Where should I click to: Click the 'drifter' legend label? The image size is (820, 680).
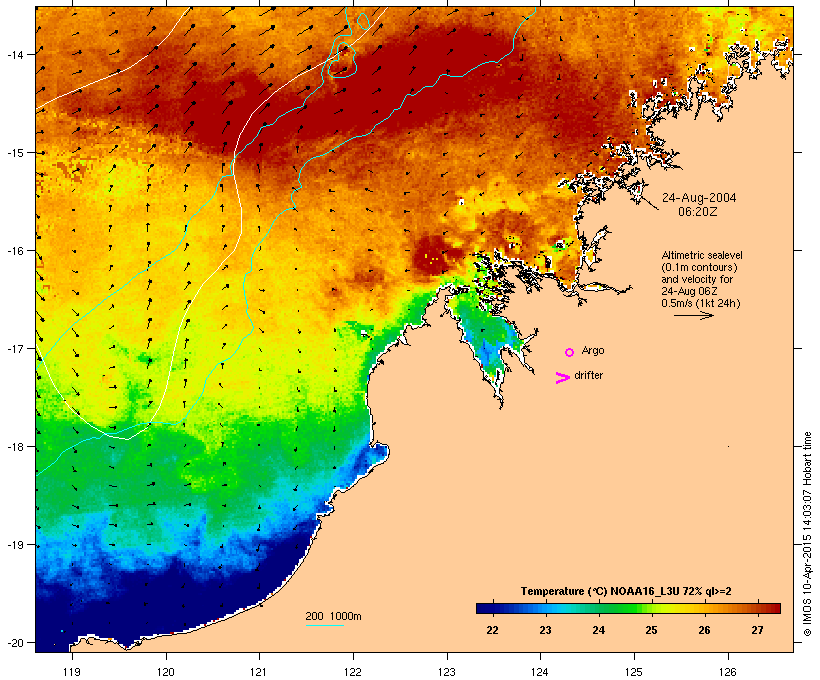coord(588,375)
